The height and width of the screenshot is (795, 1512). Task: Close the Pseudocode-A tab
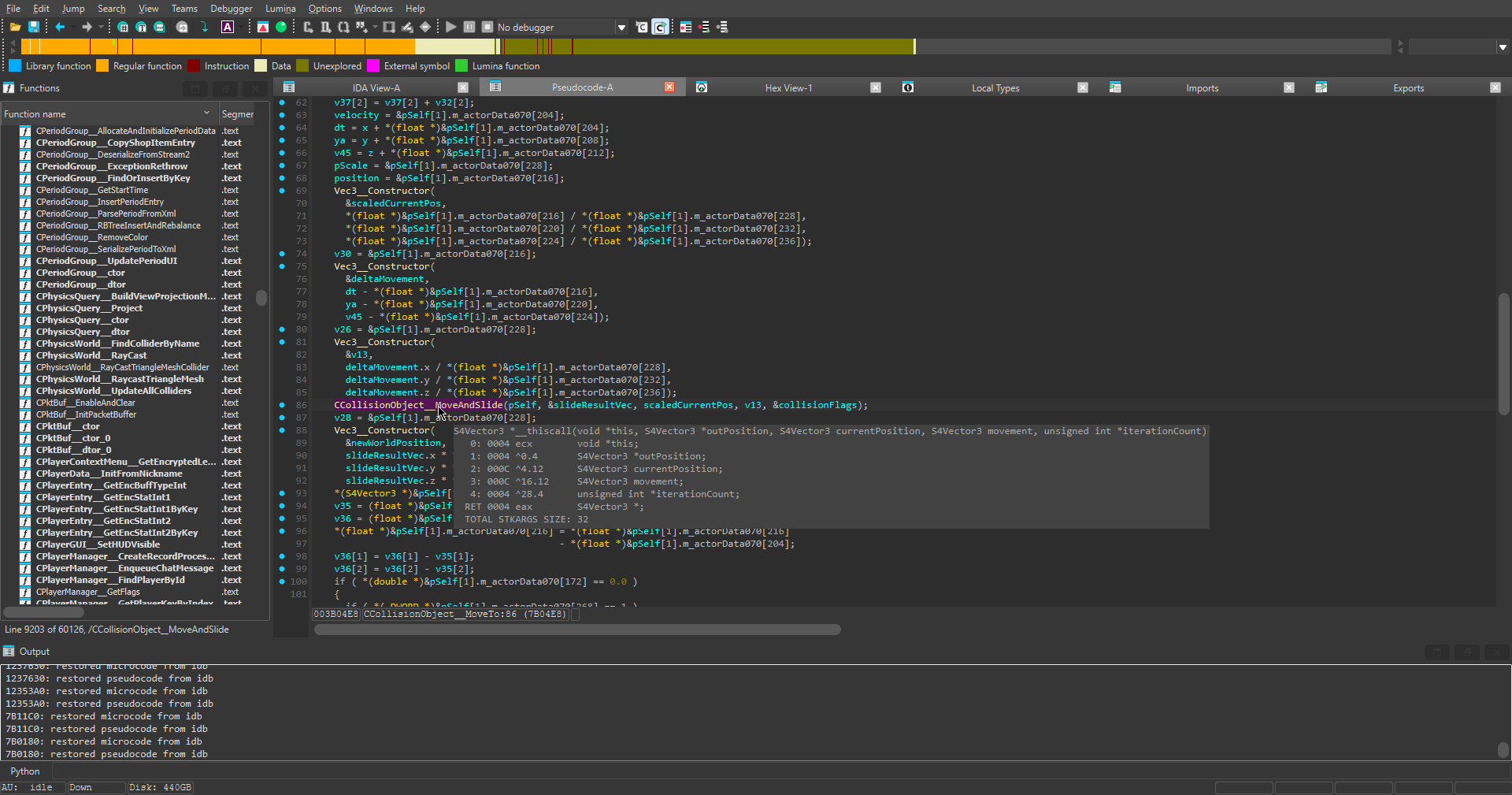pyautogui.click(x=669, y=87)
